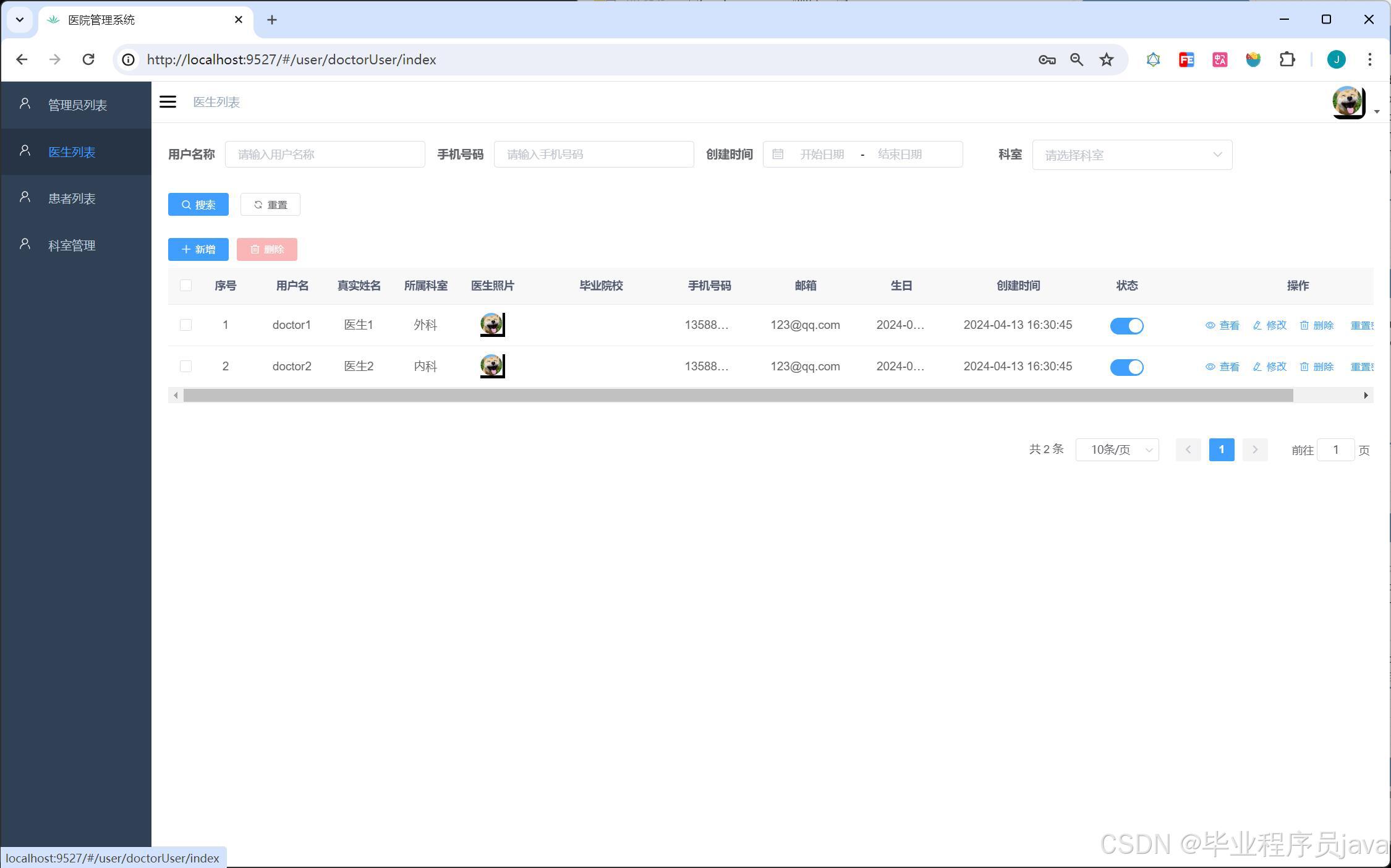
Task: Click the 外科 cell in doctor1 row
Action: [x=425, y=325]
